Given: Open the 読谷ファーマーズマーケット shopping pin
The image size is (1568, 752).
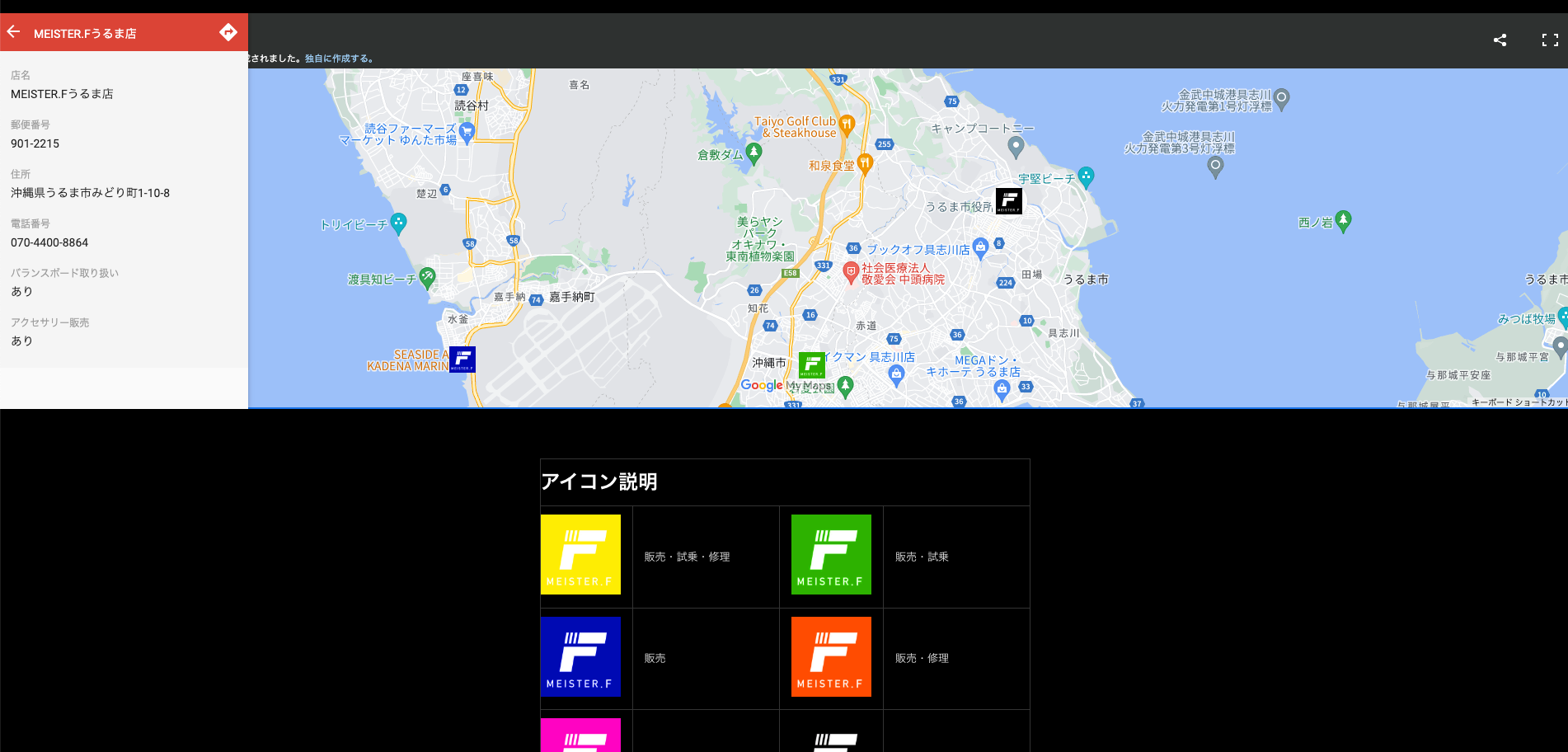Looking at the screenshot, I should pos(467,132).
